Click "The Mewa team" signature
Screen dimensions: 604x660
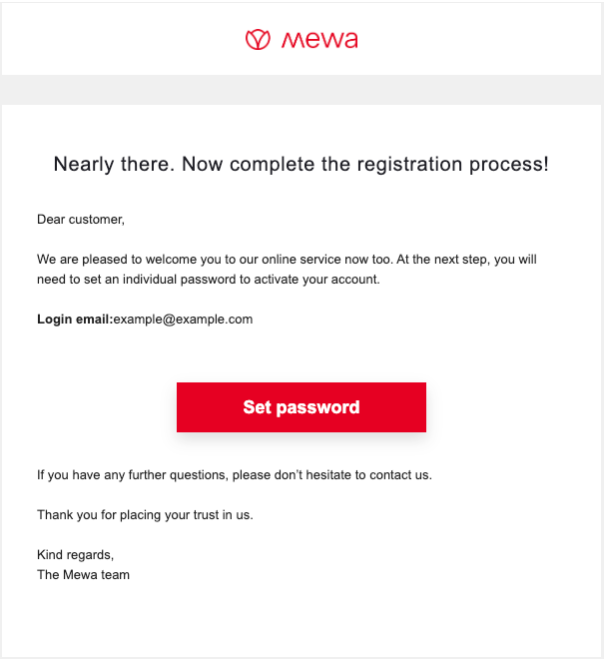click(83, 575)
